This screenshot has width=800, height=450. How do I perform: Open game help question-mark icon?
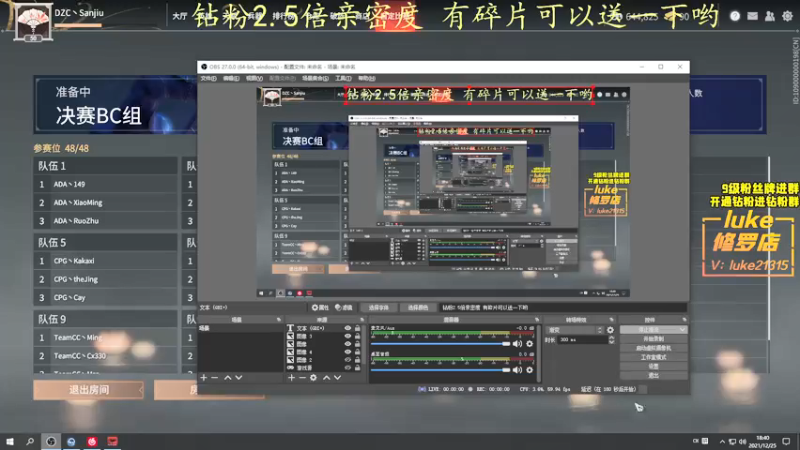coord(735,16)
